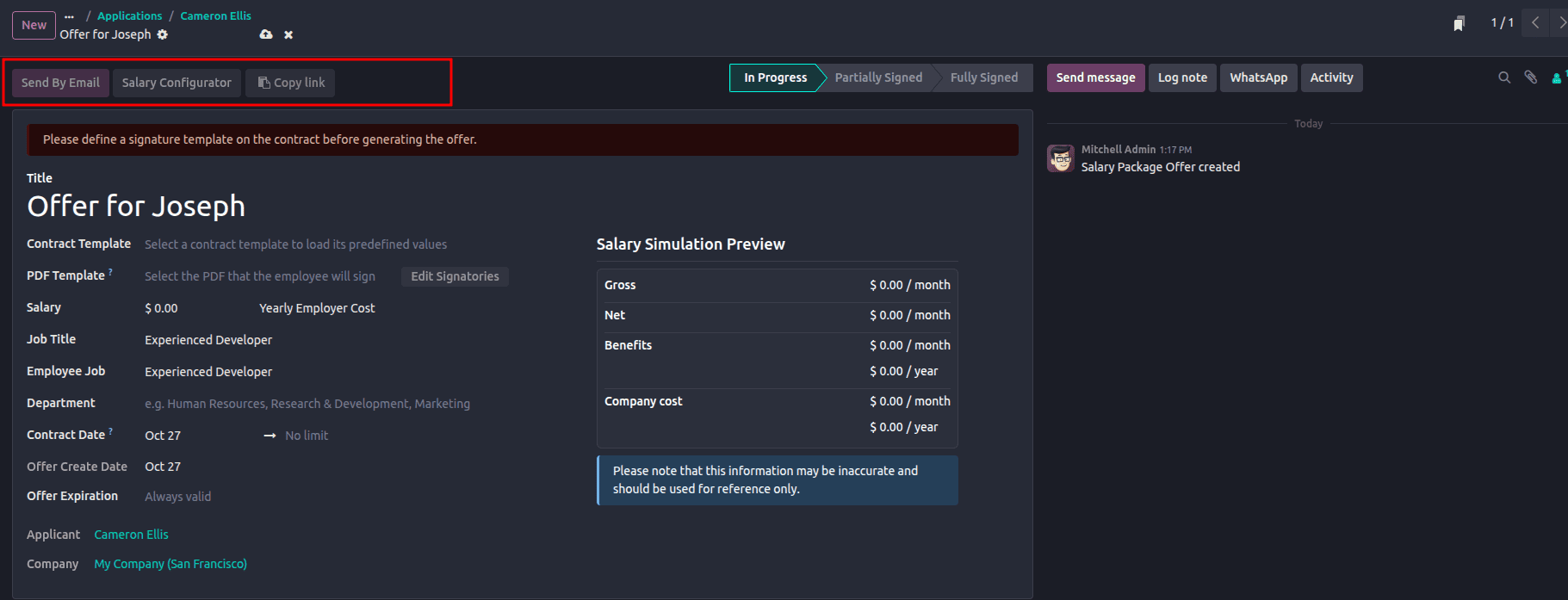Show followers via the person icon
This screenshot has height=600, width=1568.
tap(1557, 78)
